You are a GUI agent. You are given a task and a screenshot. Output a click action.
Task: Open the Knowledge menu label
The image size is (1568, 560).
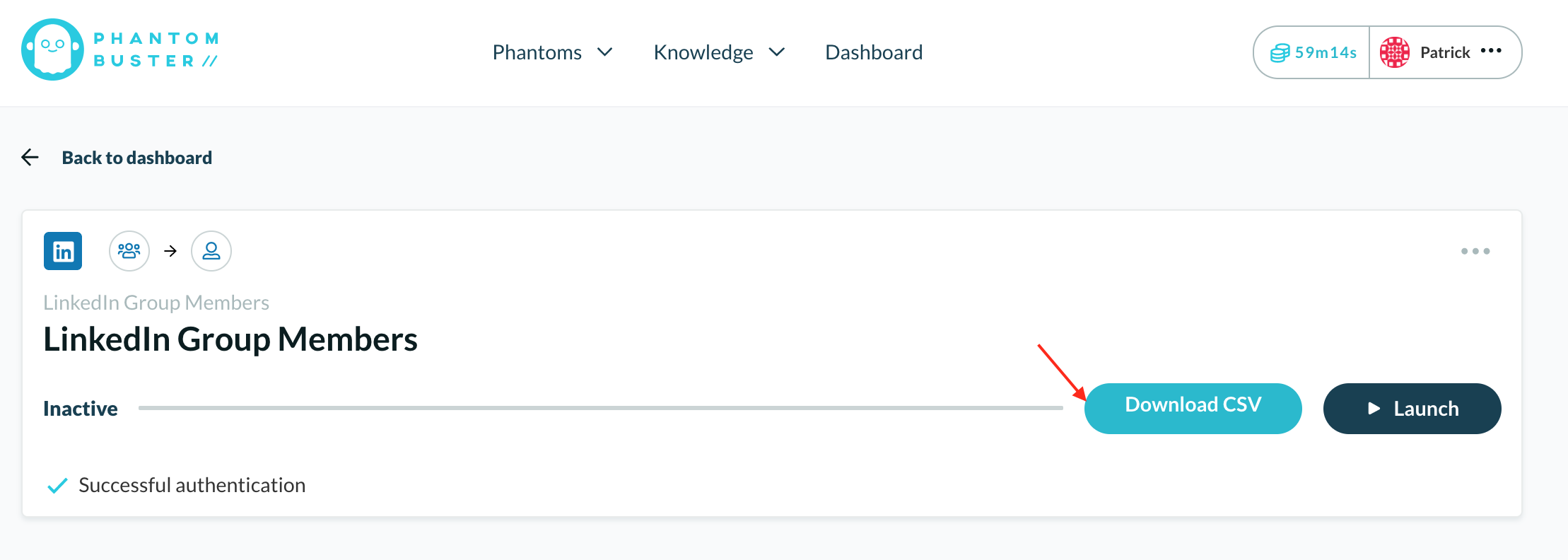(703, 52)
